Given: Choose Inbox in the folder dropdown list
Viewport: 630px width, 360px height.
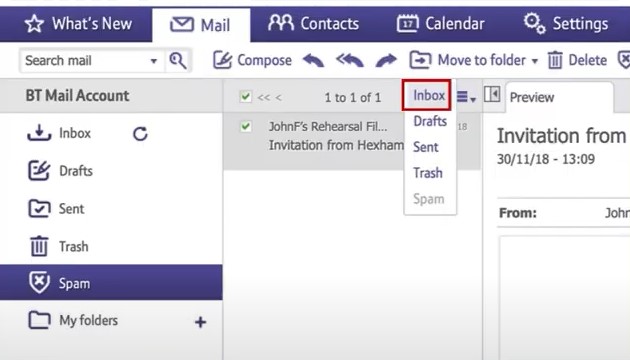Looking at the screenshot, I should (x=428, y=95).
